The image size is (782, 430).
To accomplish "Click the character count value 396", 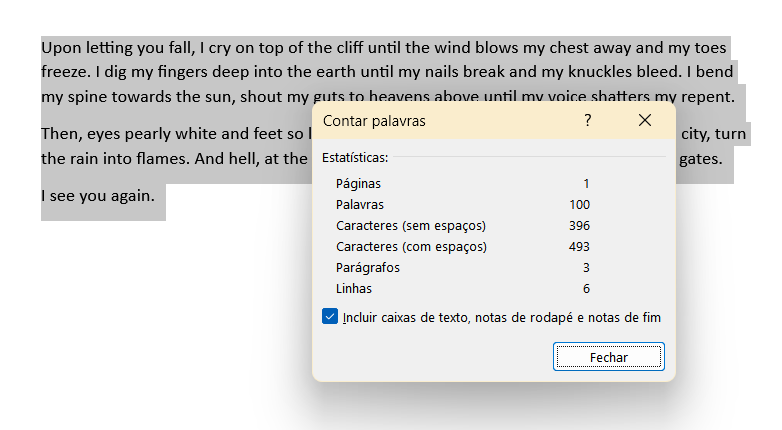I will (x=578, y=225).
